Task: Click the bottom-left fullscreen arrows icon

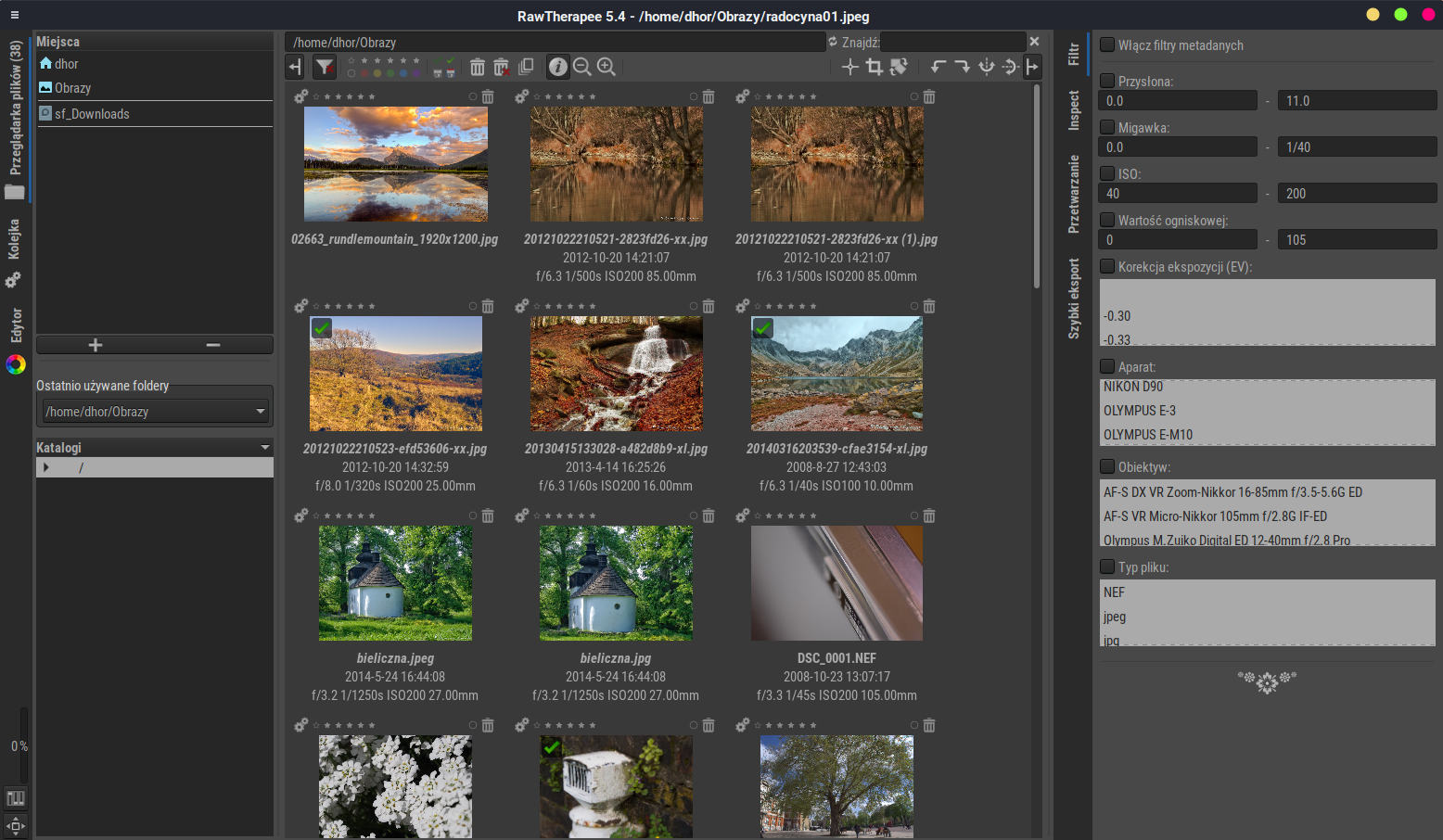Action: point(16,825)
